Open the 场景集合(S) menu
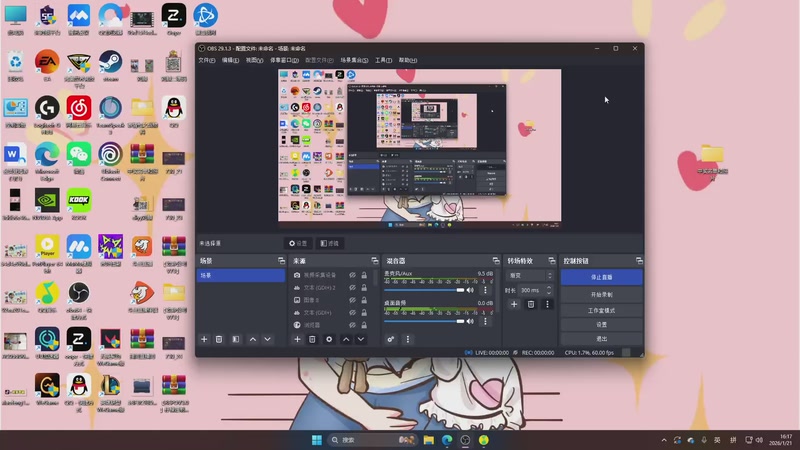800x450 pixels. pyautogui.click(x=354, y=60)
